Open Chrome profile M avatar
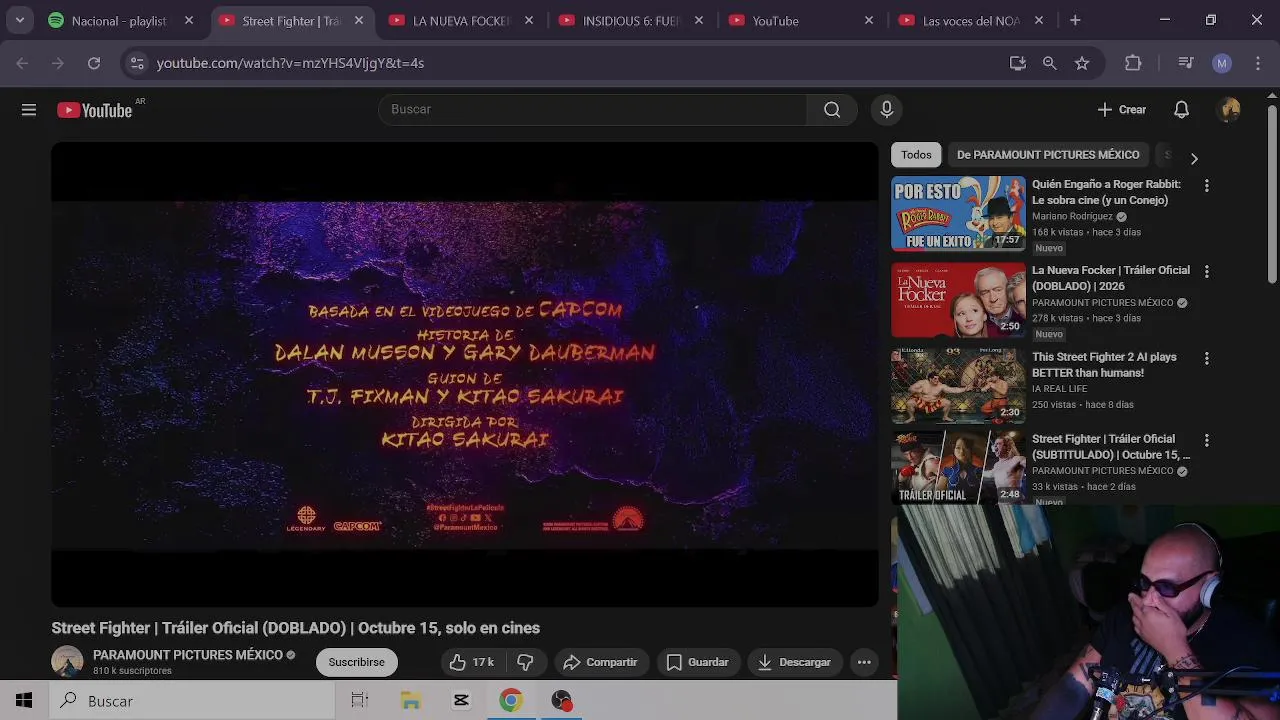The width and height of the screenshot is (1280, 720). click(x=1222, y=63)
